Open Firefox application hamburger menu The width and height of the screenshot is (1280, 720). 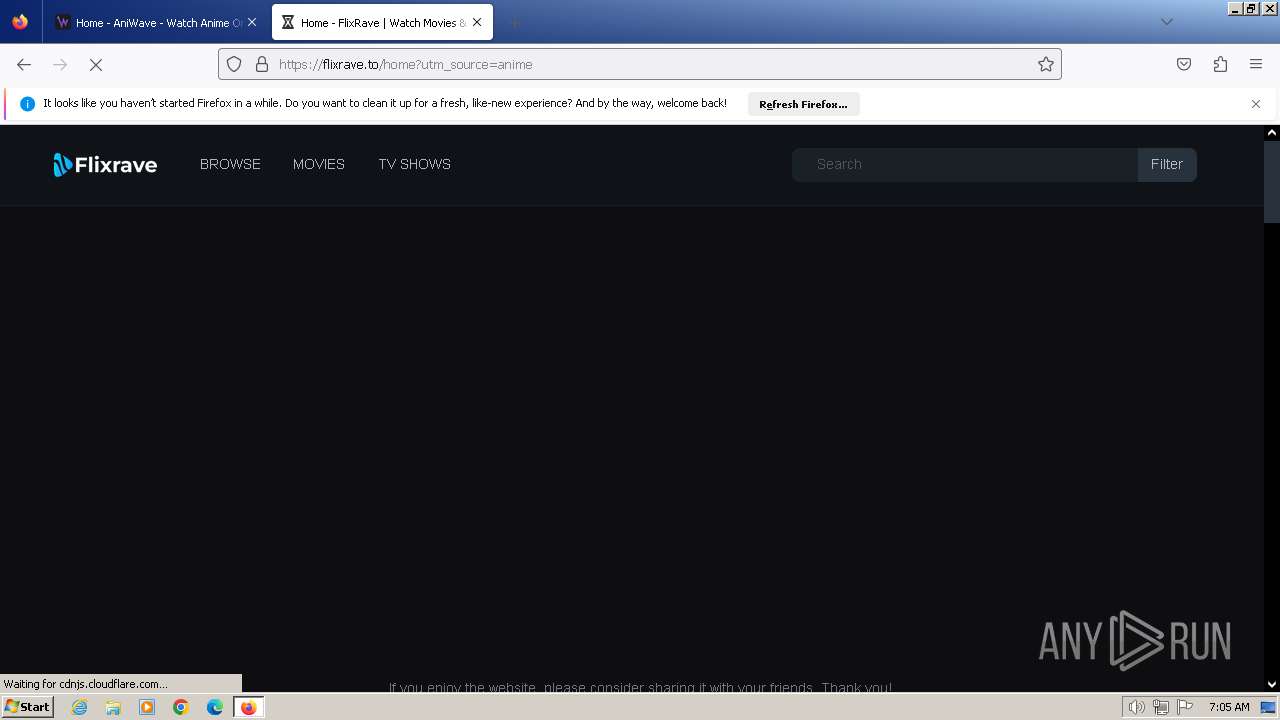pyautogui.click(x=1256, y=64)
